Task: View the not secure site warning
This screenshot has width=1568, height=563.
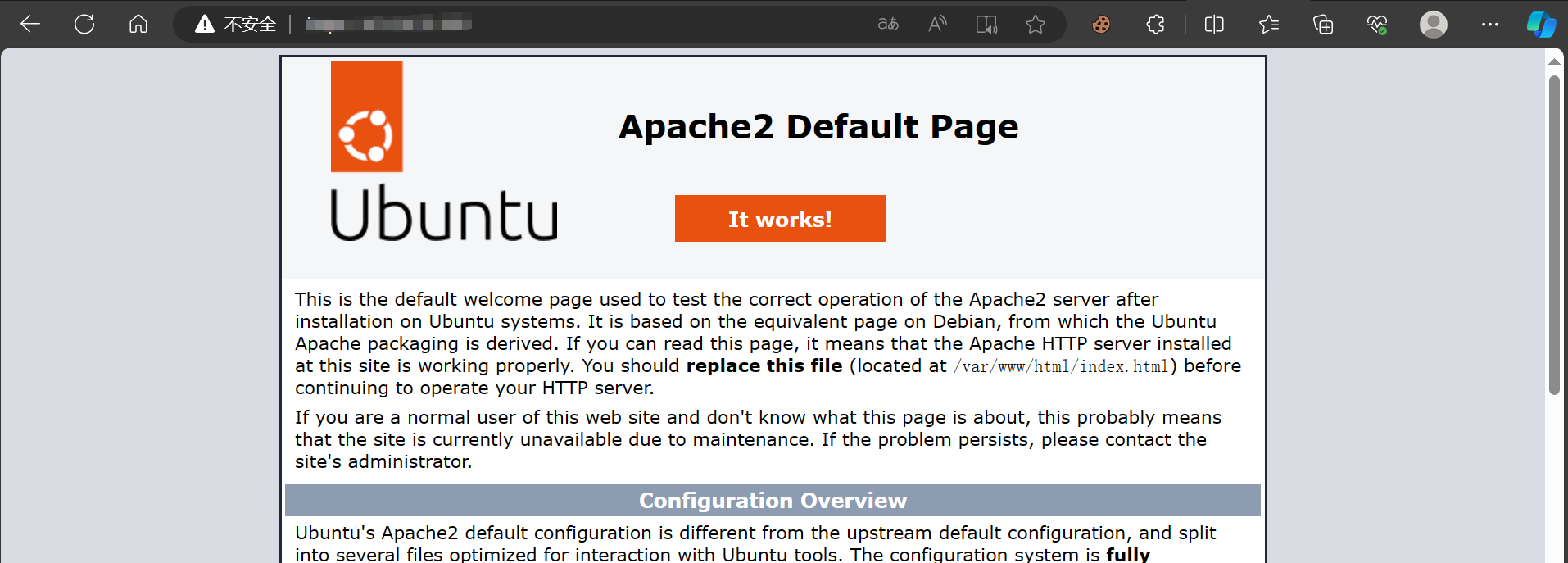Action: tap(236, 25)
